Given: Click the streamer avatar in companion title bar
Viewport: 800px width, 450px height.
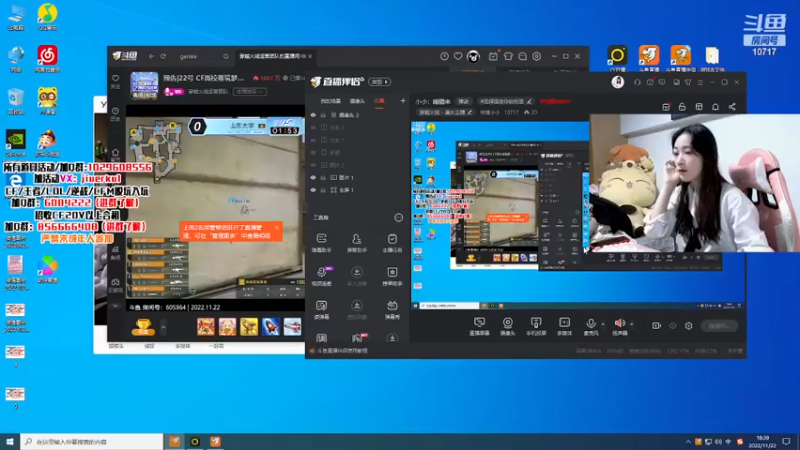Looking at the screenshot, I should point(618,82).
